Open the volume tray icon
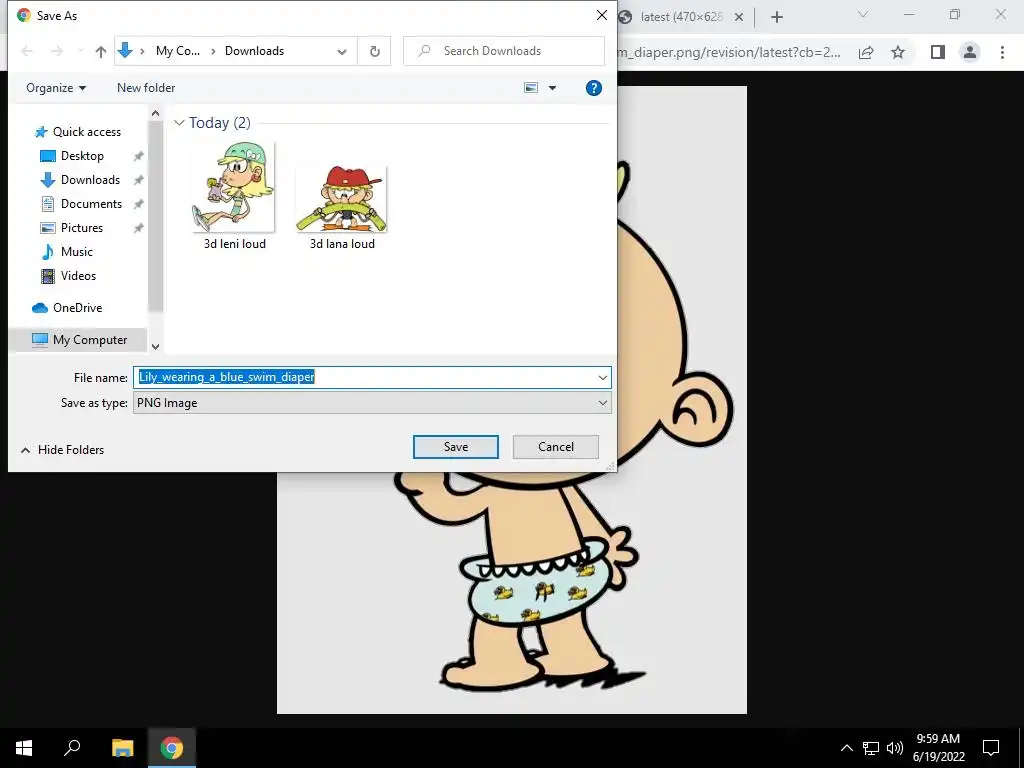1024x768 pixels. click(x=895, y=748)
